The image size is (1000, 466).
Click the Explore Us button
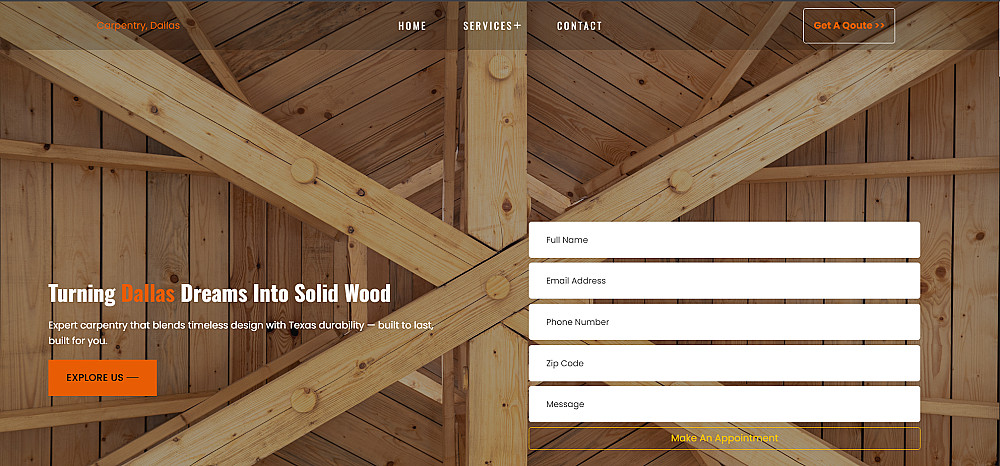[x=103, y=377]
